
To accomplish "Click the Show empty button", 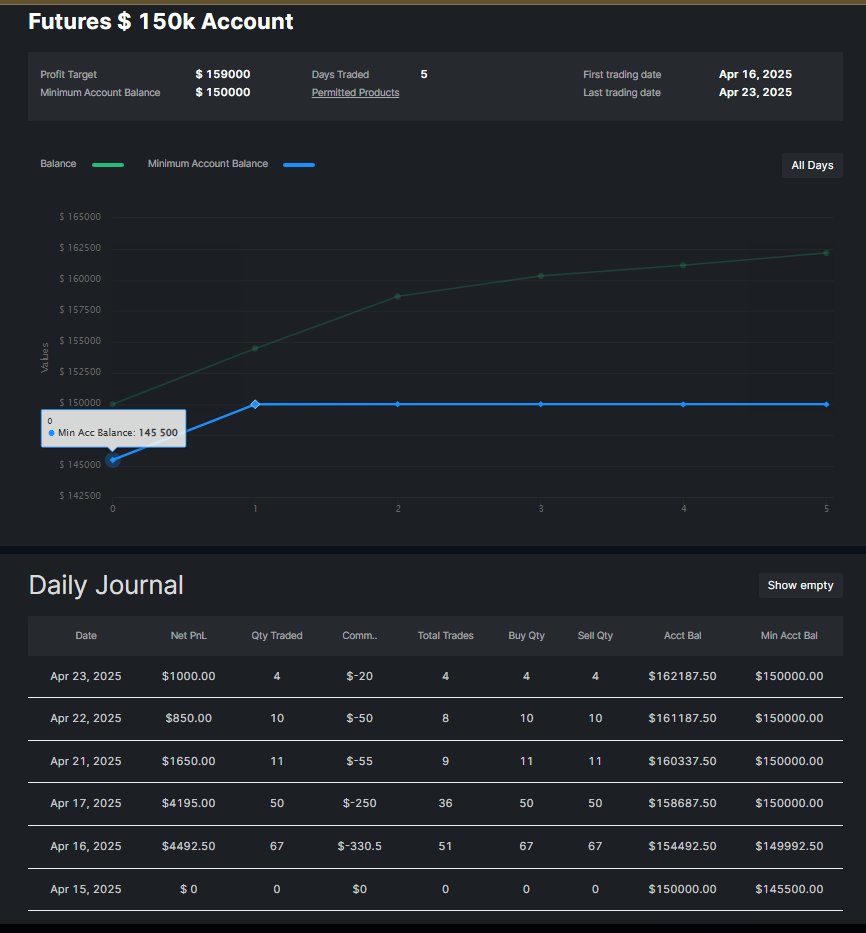I will pos(801,586).
